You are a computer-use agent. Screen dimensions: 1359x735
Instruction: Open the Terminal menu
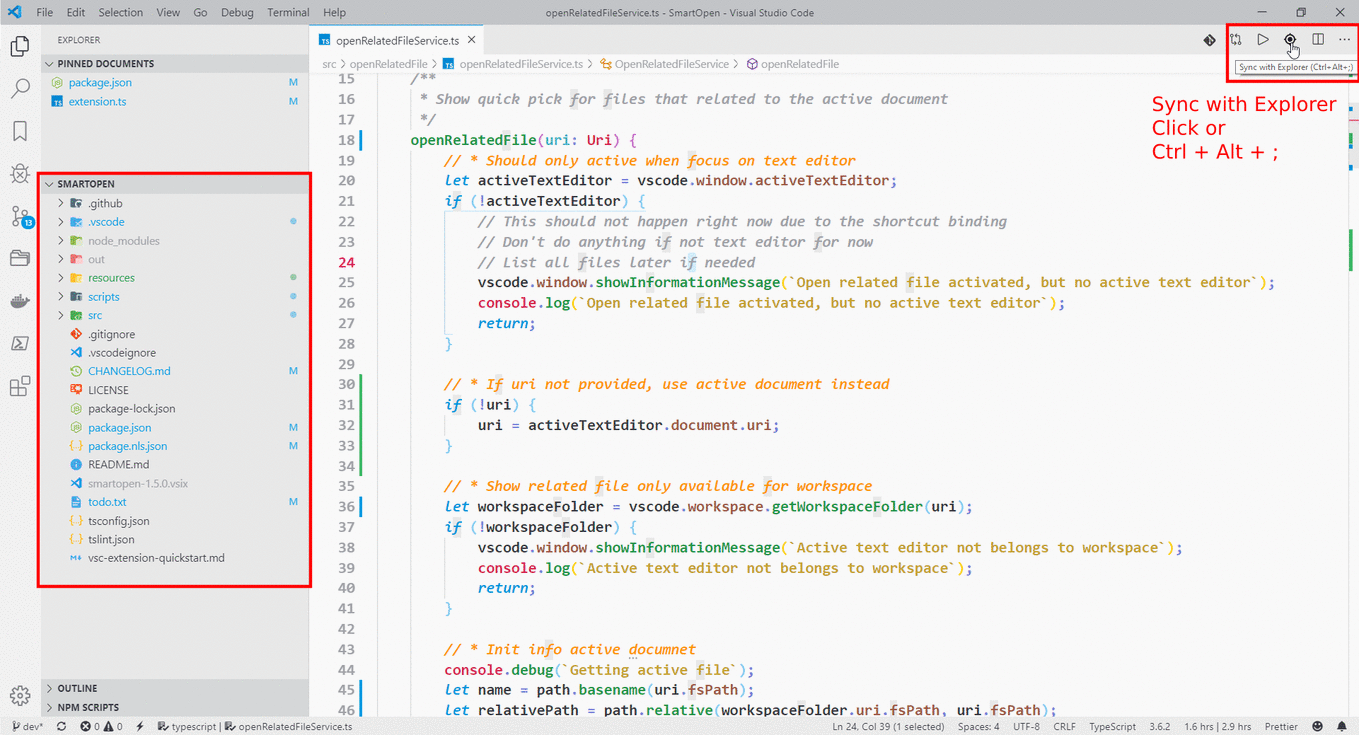pyautogui.click(x=288, y=12)
